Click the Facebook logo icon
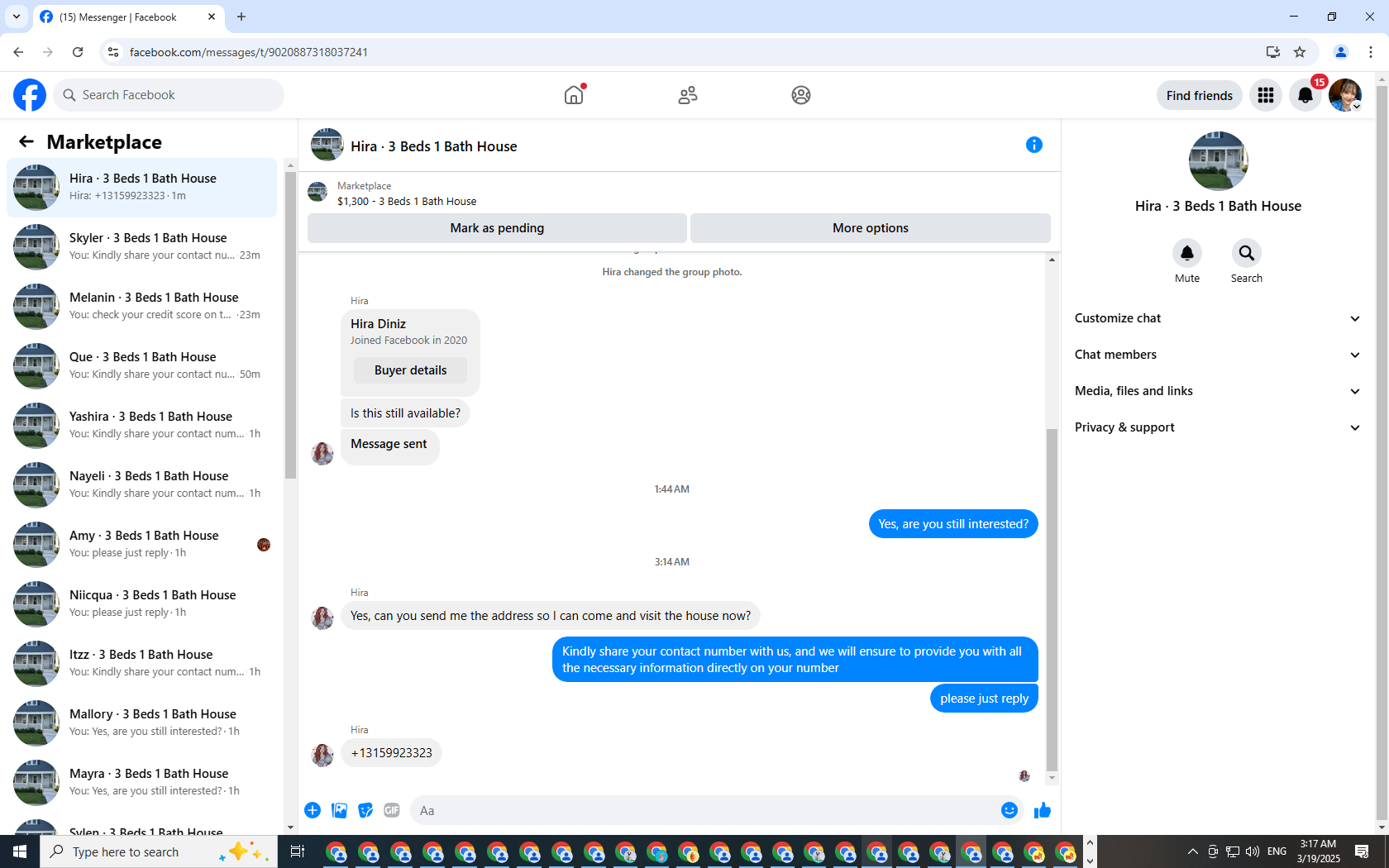This screenshot has height=868, width=1389. 30,95
